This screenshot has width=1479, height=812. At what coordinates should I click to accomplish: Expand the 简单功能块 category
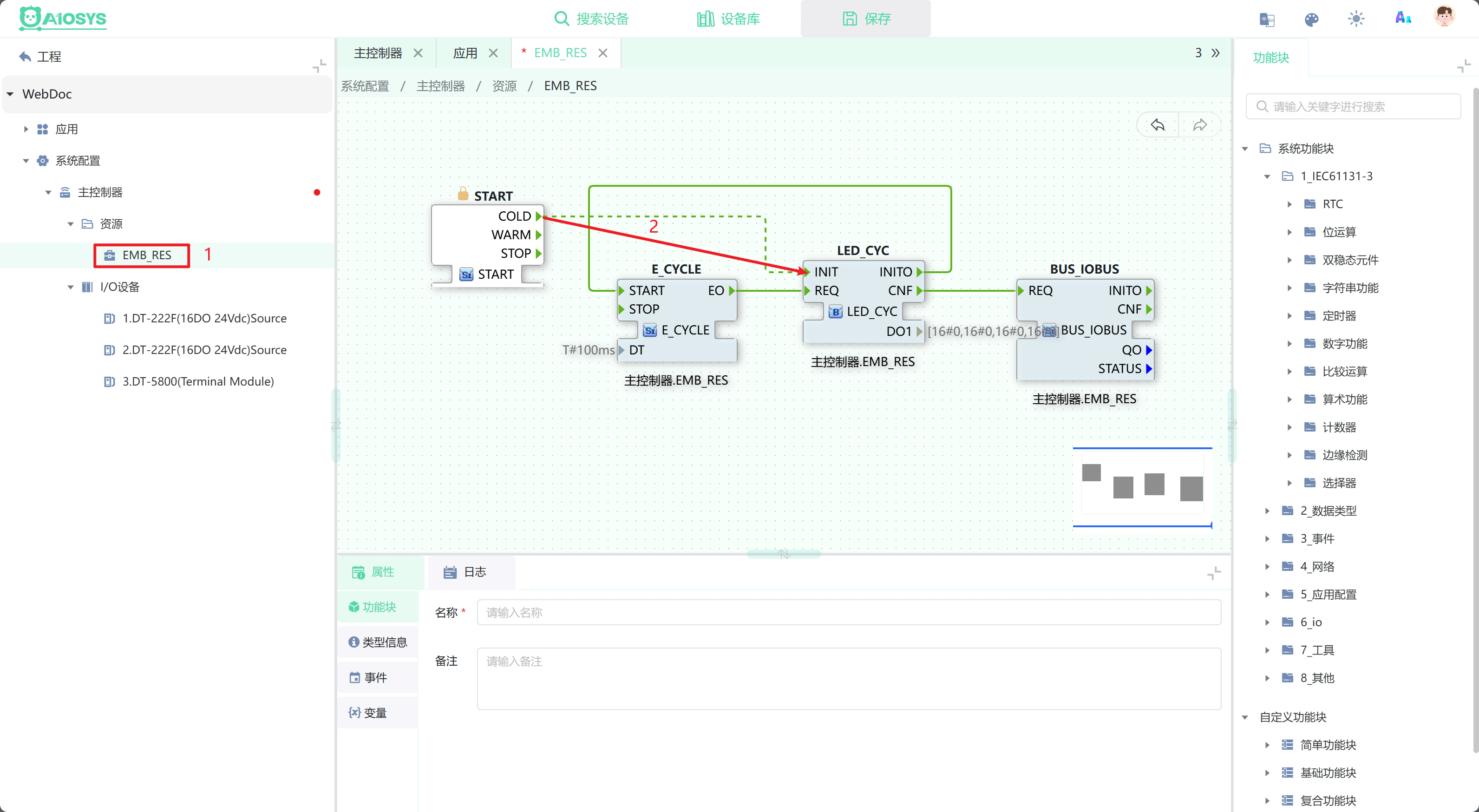click(x=1267, y=746)
